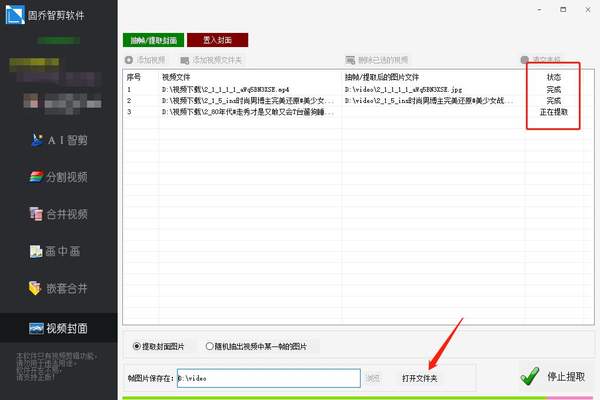Image resolution: width=600 pixels, height=400 pixels.
Task: Open the AI智剪 module in sidebar
Action: pos(58,140)
